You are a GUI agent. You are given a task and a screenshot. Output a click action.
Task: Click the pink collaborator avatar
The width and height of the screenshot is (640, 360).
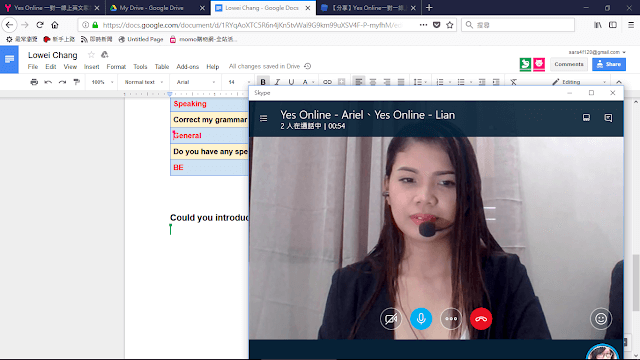click(x=539, y=64)
